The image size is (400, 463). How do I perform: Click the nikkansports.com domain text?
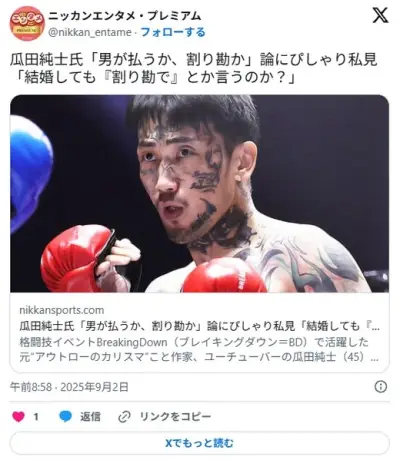[62, 310]
